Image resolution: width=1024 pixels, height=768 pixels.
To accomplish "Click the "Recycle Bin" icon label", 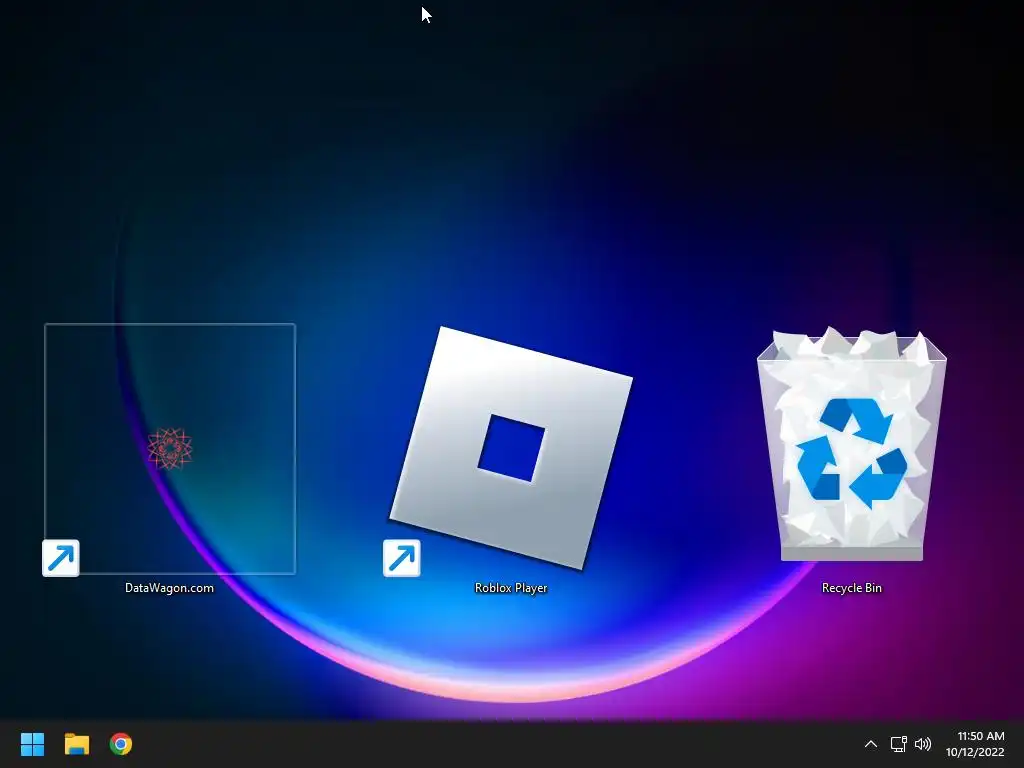I will click(852, 588).
